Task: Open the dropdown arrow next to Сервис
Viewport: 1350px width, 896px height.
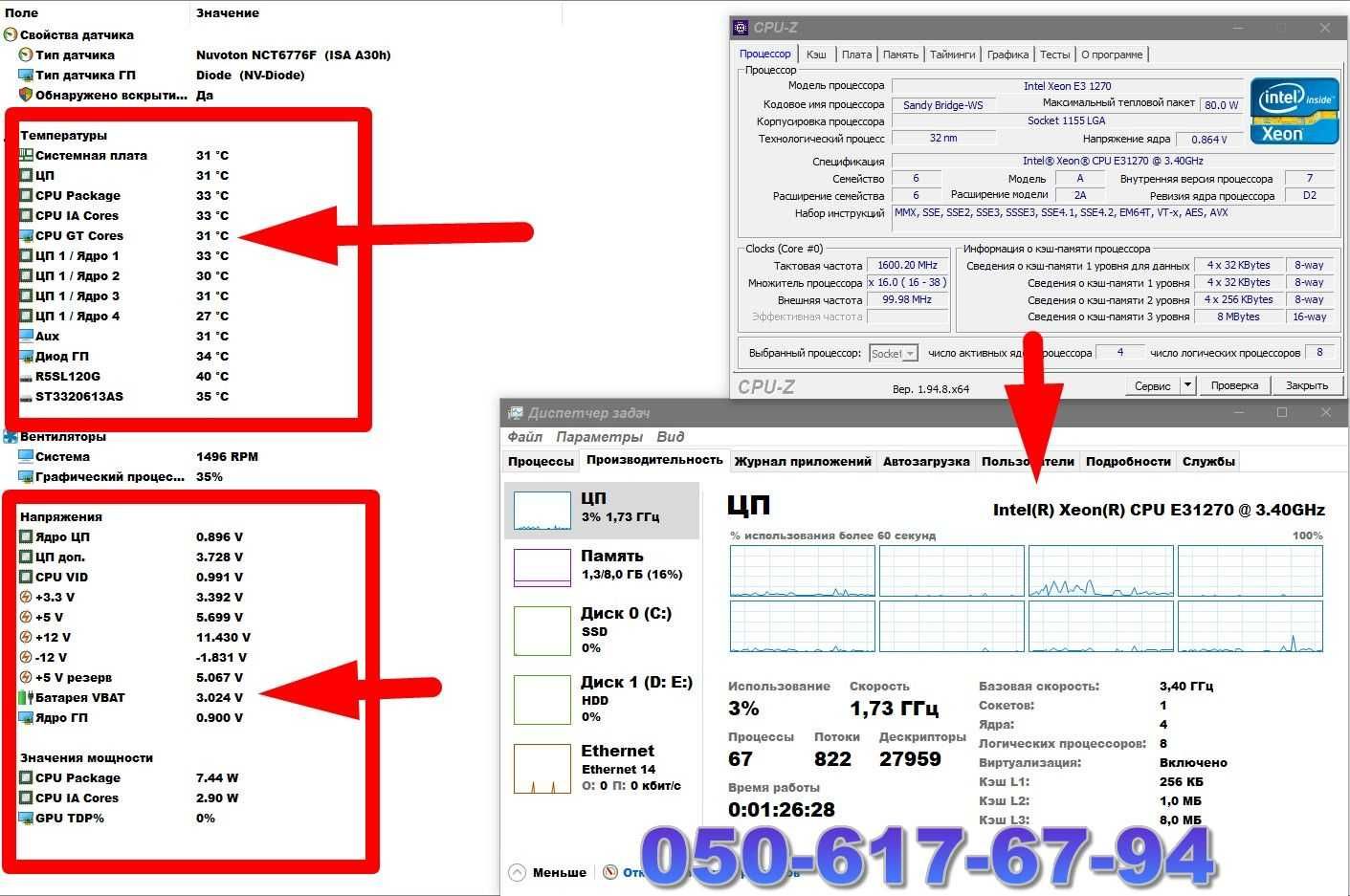Action: [x=1187, y=385]
